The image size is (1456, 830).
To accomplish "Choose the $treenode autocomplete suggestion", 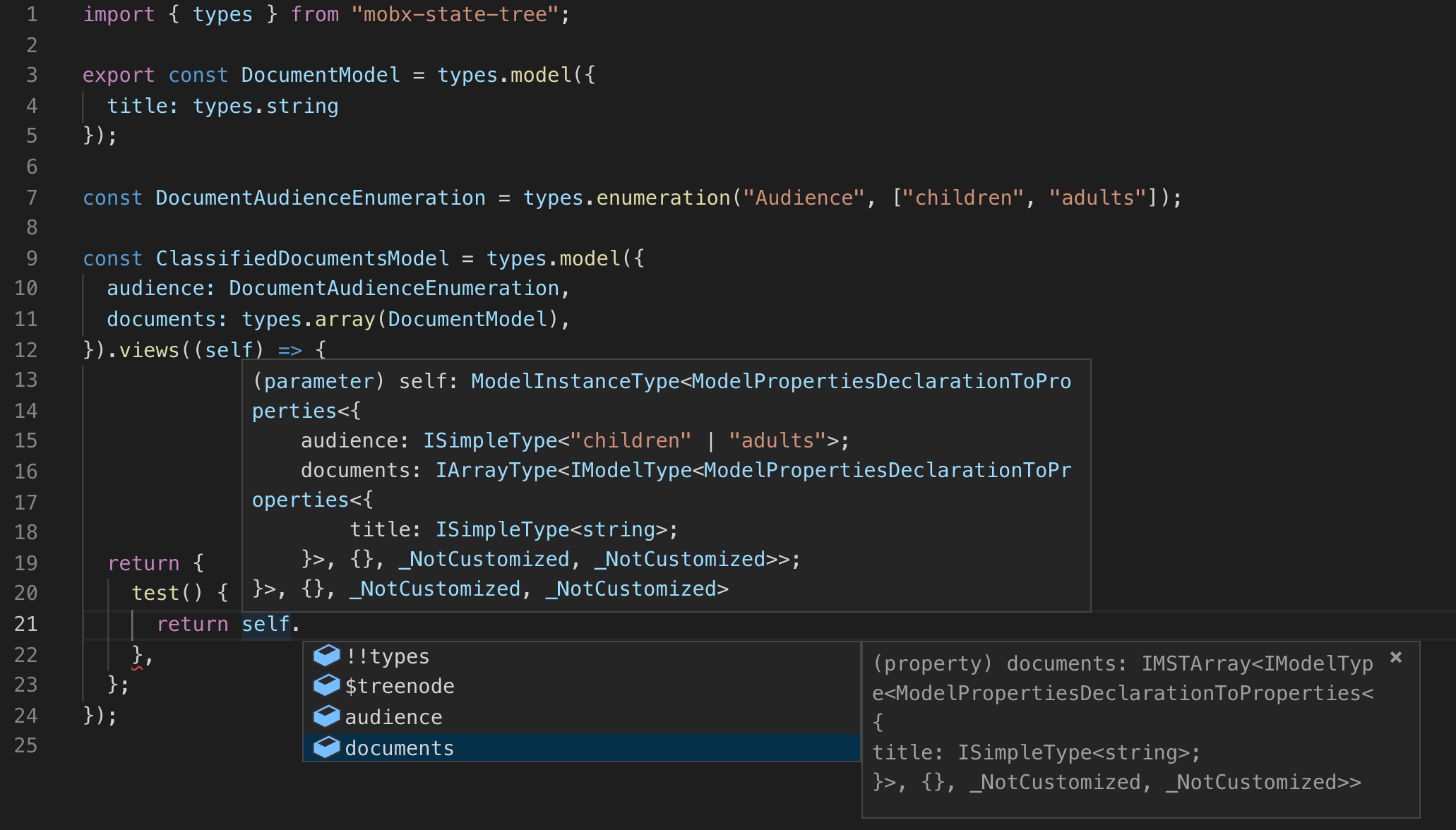I will pos(582,686).
